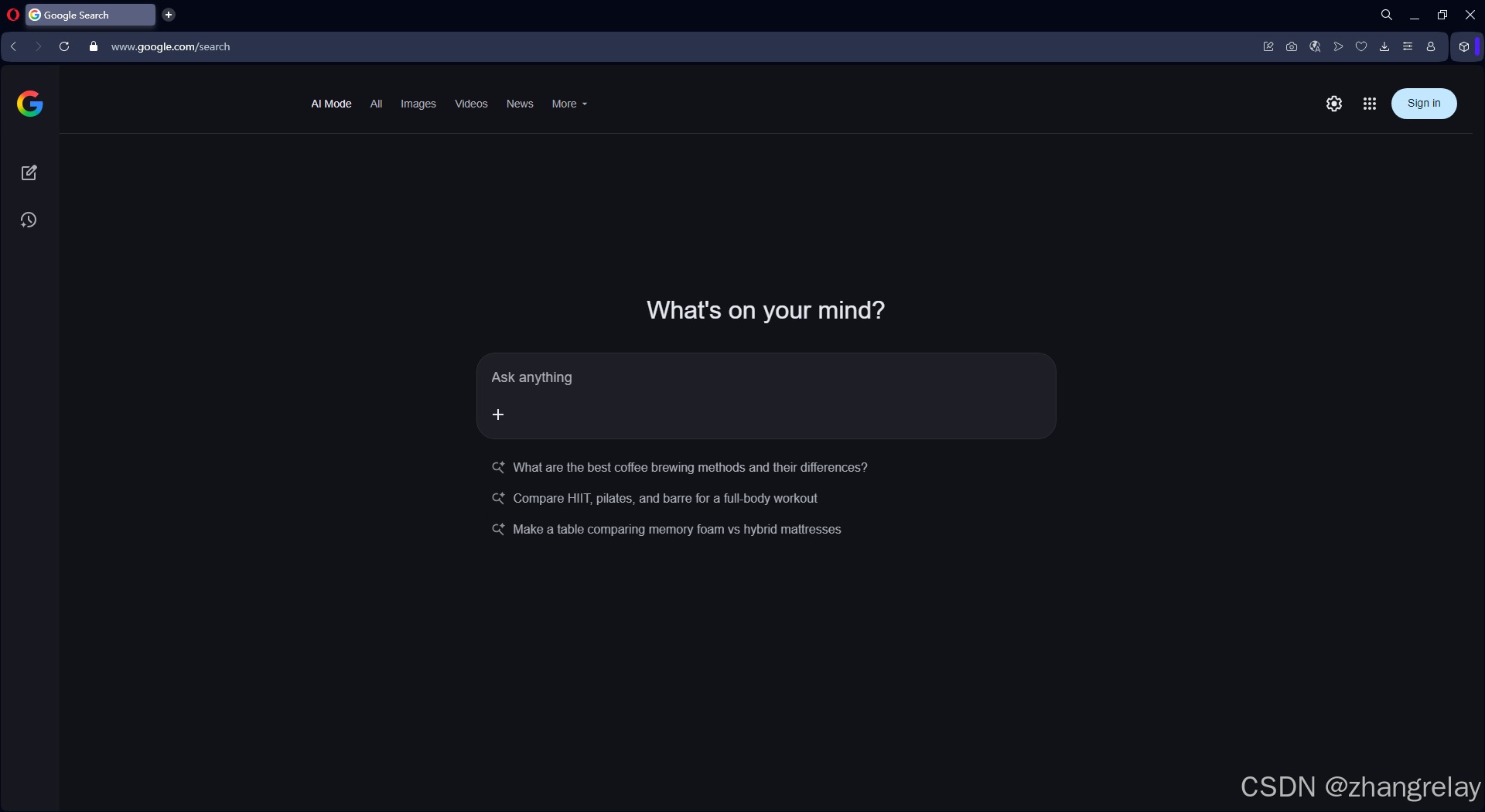
Task: Pick memory foam vs hybrid mattresses suggestion
Action: (677, 529)
